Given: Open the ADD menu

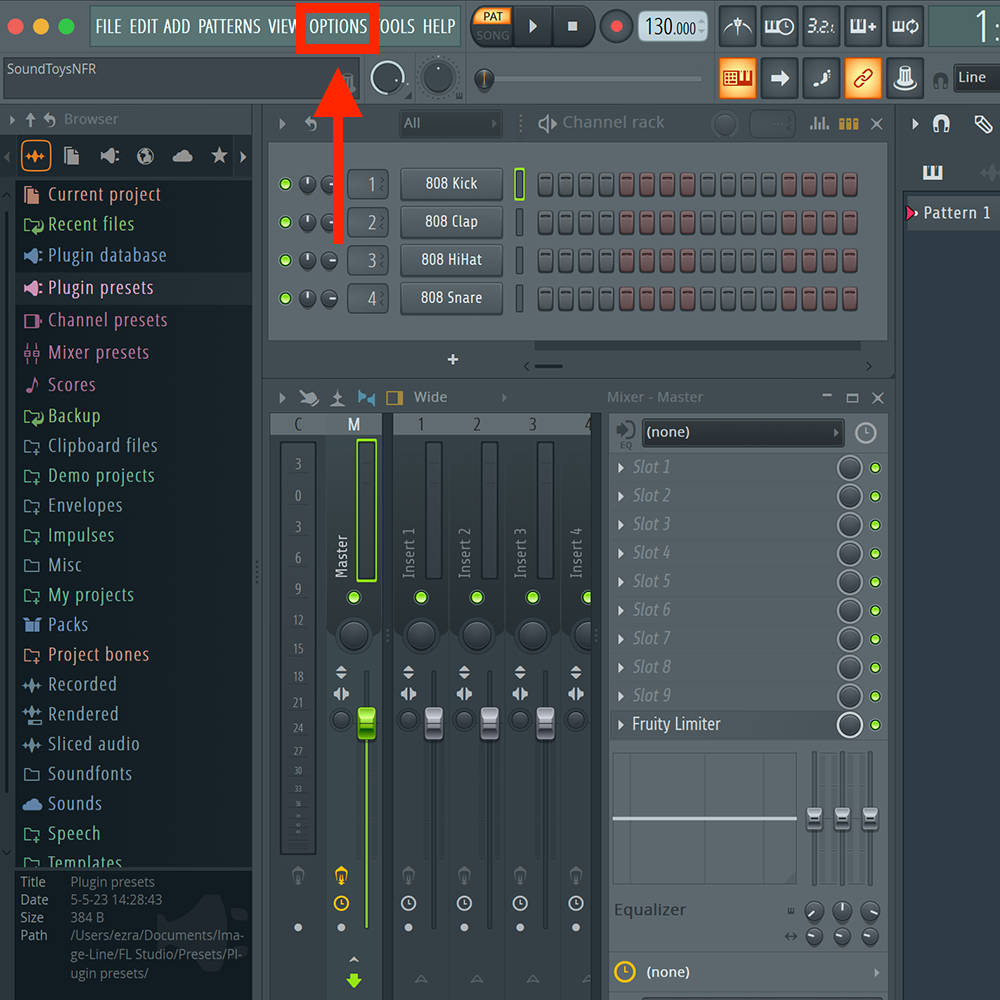Looking at the screenshot, I should (x=177, y=27).
